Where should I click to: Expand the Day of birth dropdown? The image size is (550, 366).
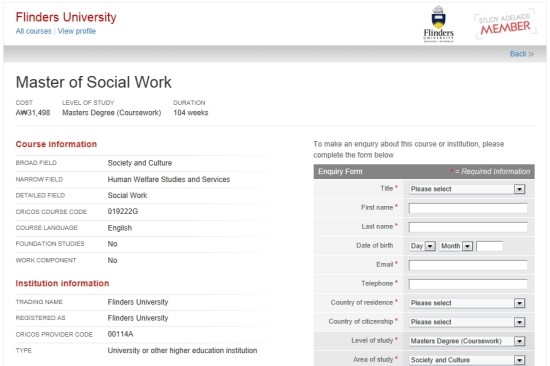[423, 246]
